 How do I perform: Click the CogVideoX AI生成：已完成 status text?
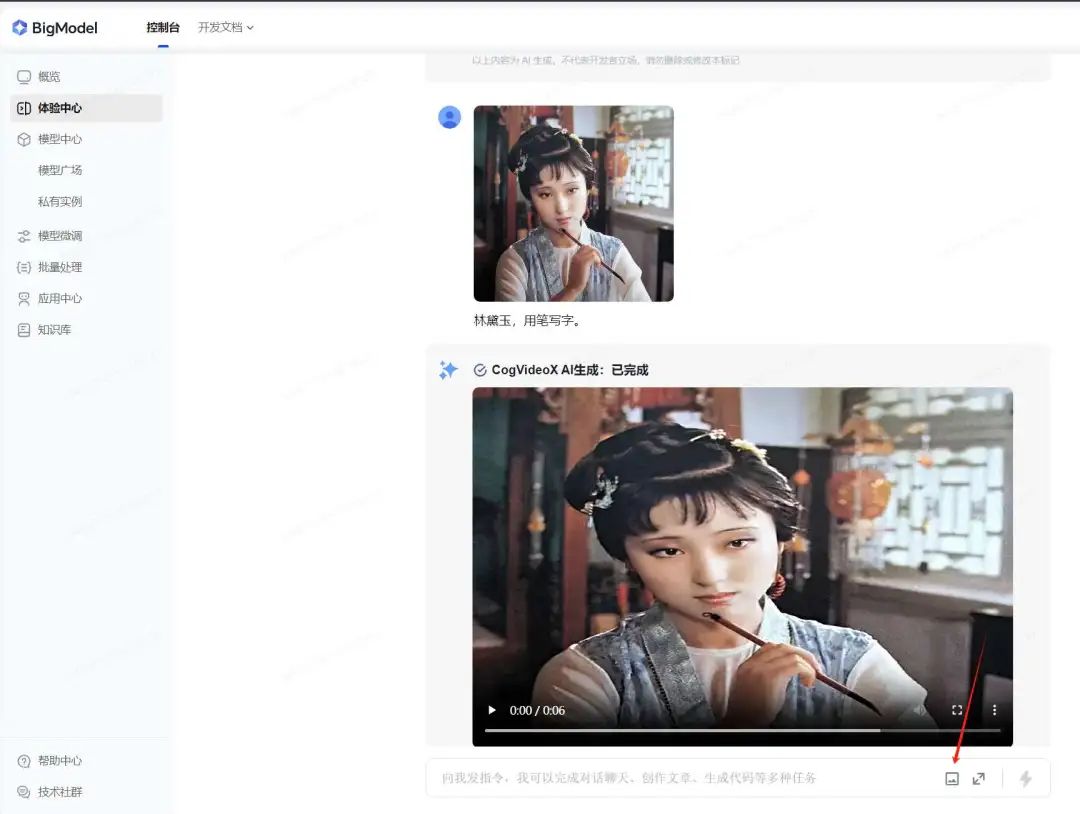pos(570,371)
